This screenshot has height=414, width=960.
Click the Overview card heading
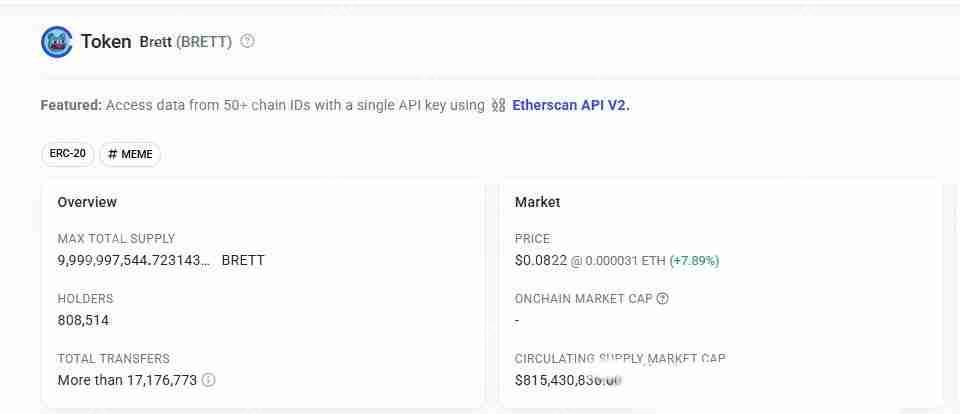(87, 202)
